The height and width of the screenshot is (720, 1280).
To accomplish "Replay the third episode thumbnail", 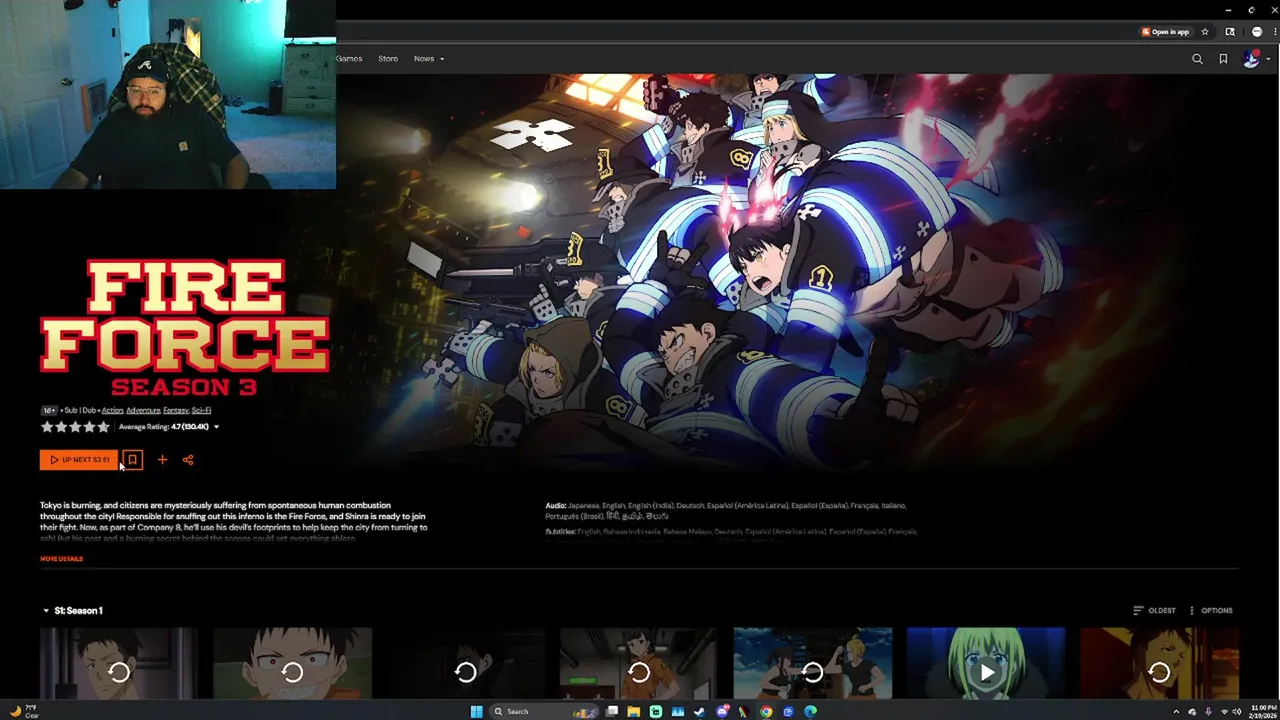I will (x=465, y=672).
